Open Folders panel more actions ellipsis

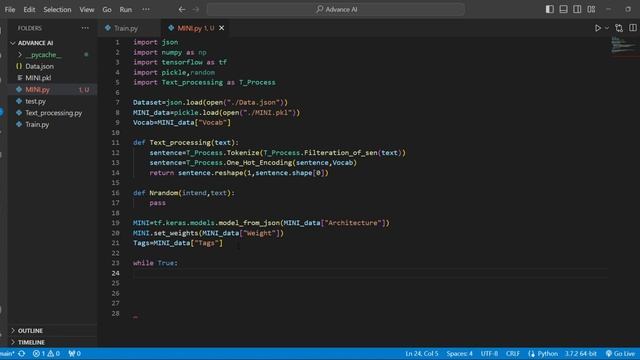pyautogui.click(x=85, y=28)
